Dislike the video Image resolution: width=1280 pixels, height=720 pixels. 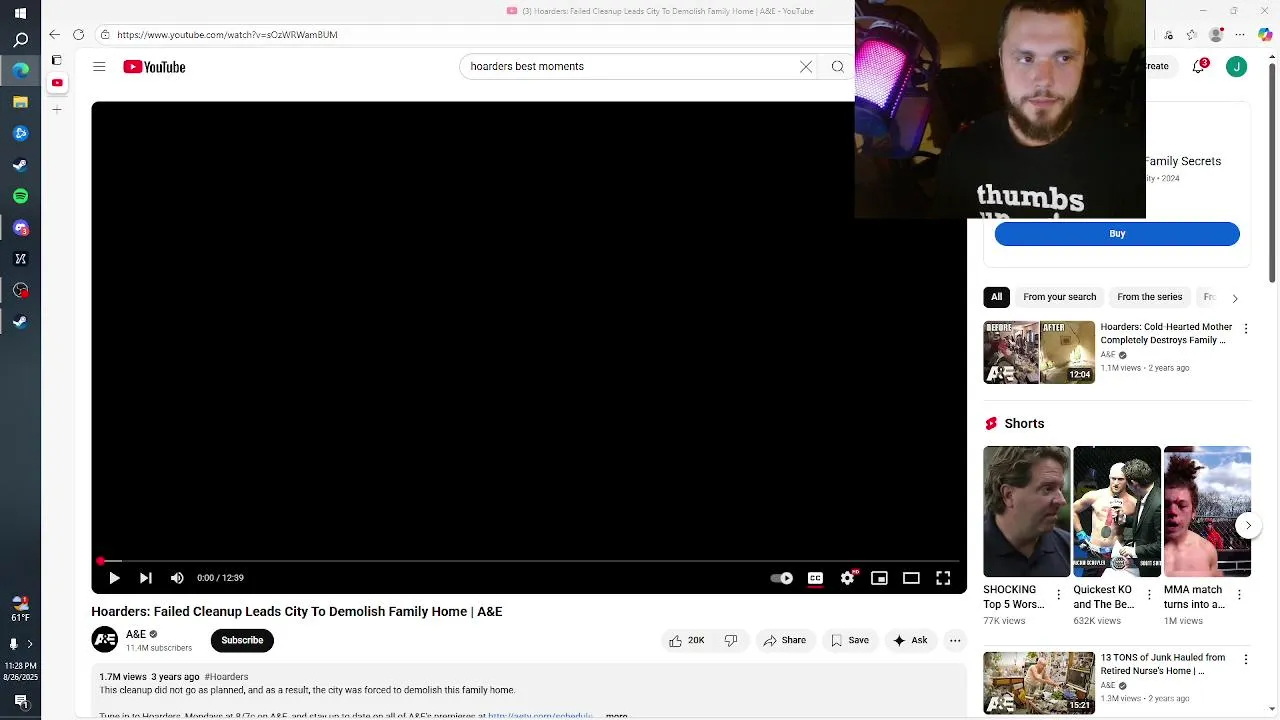(x=731, y=641)
